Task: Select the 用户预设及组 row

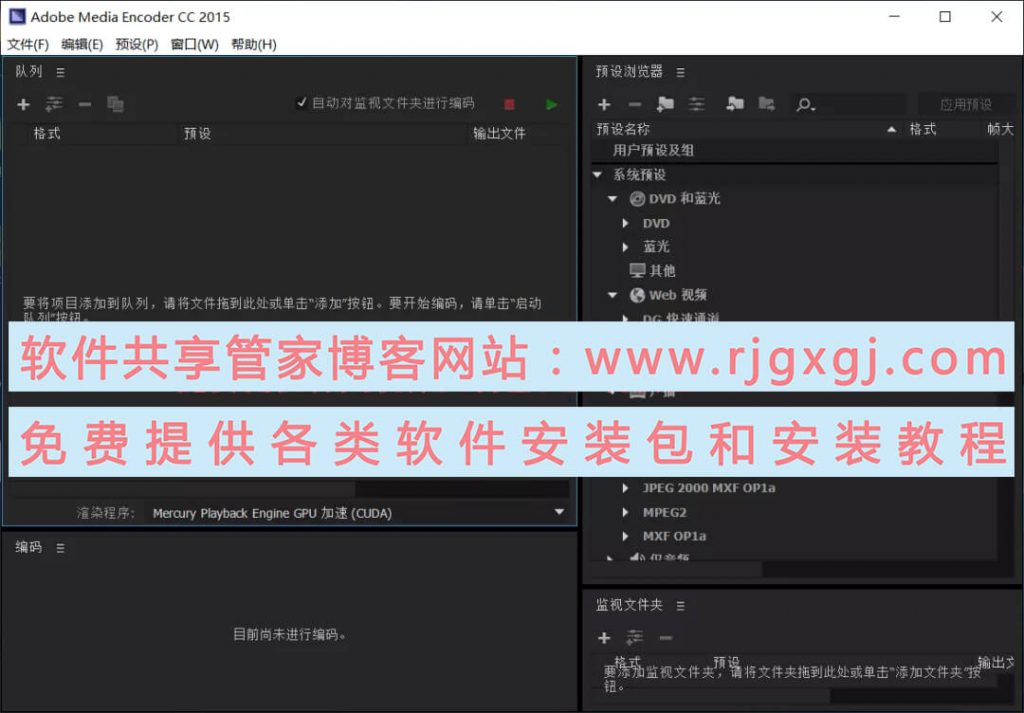Action: pos(794,151)
